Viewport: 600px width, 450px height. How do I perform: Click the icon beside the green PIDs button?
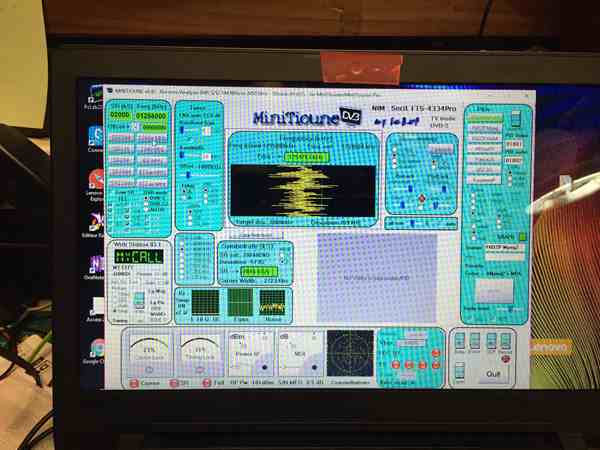coord(516,118)
